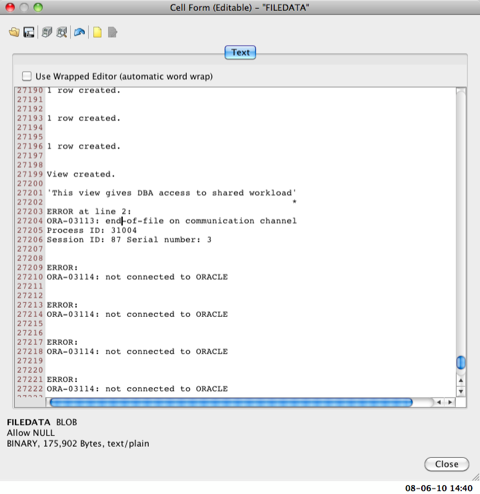480x494 pixels.
Task: Switch to the Text tab
Action: click(240, 52)
